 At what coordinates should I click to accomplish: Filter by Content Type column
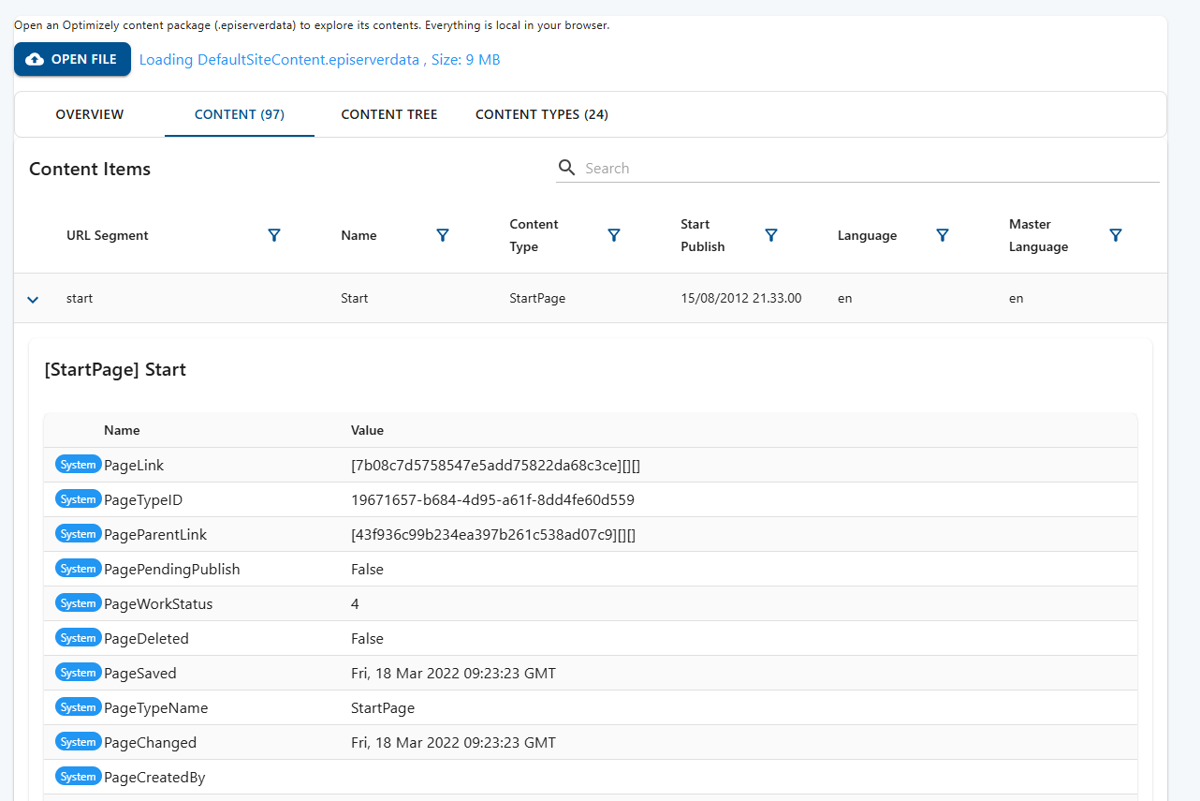tap(614, 235)
